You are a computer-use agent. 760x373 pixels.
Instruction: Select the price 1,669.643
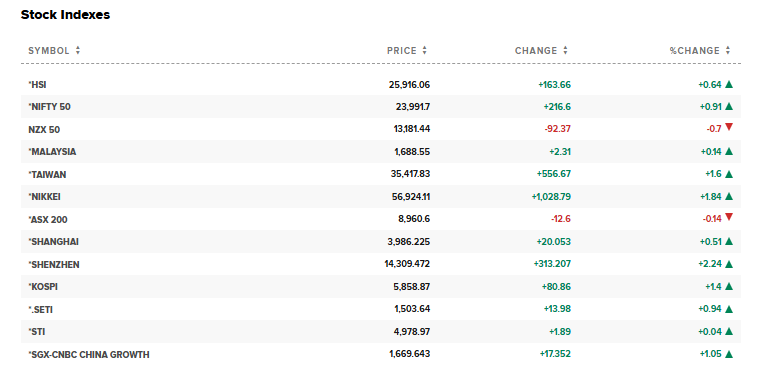[410, 354]
